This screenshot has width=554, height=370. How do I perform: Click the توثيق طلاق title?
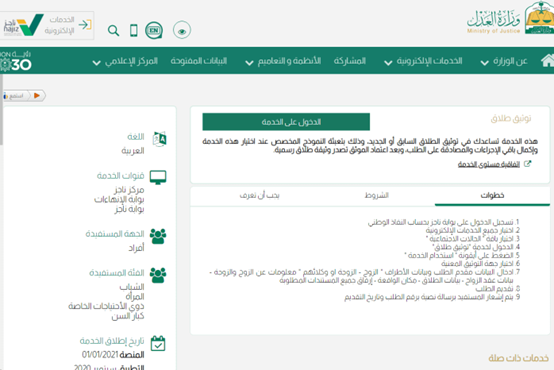tap(511, 118)
